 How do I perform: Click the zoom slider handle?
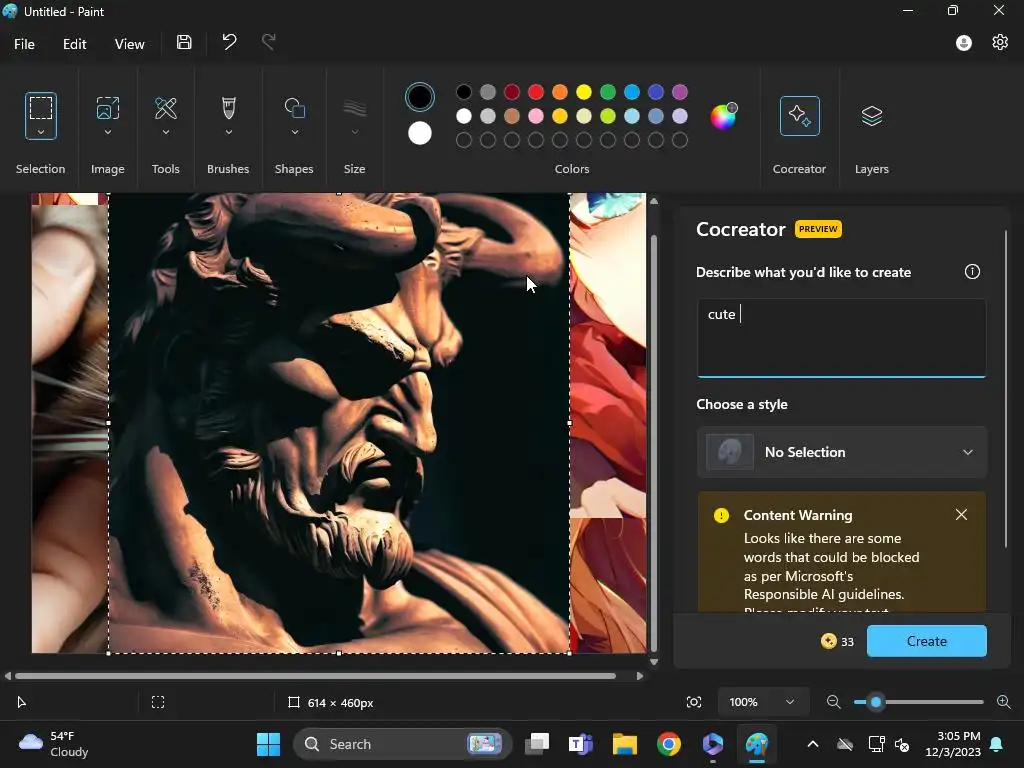point(876,702)
